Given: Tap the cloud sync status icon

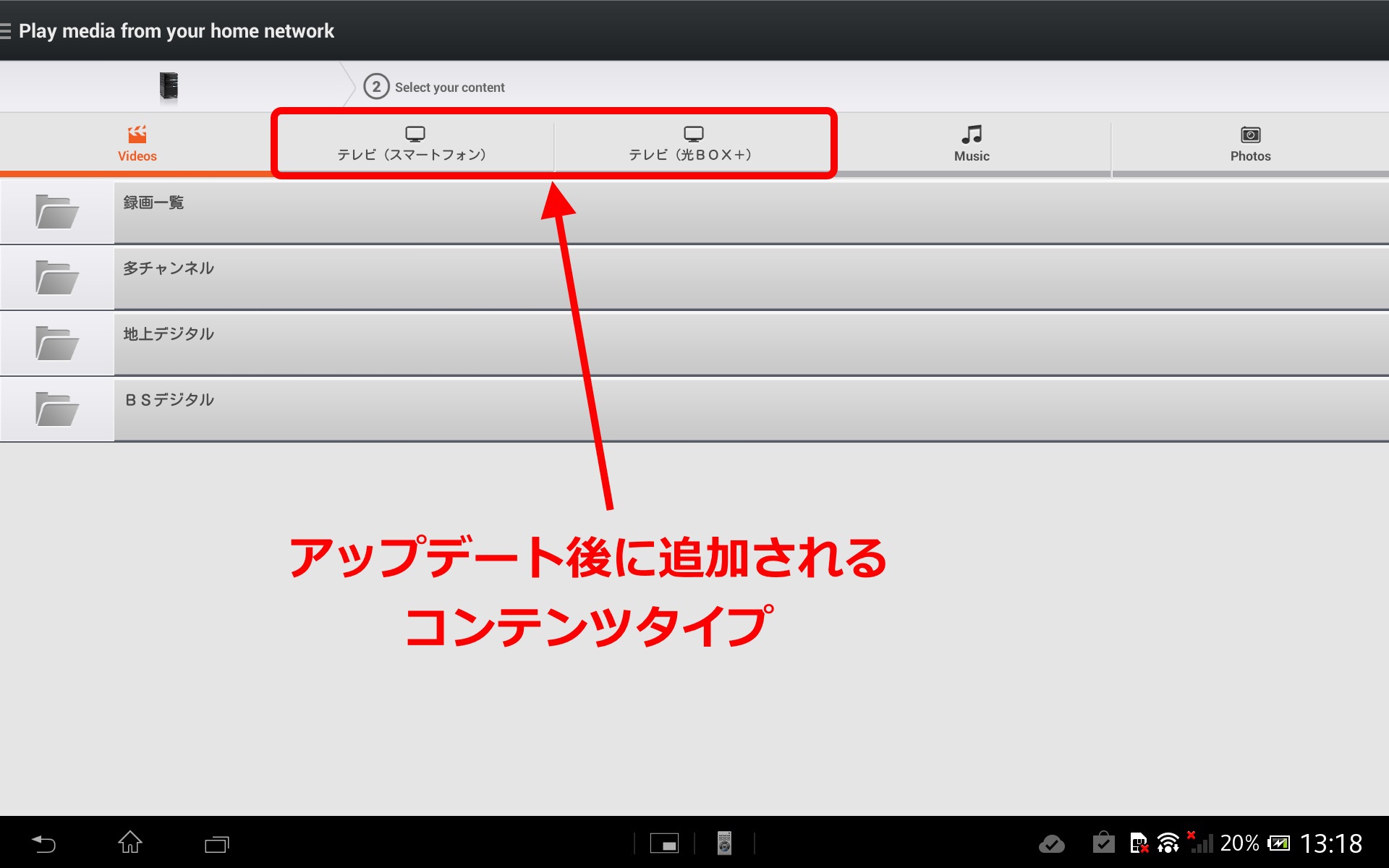Looking at the screenshot, I should point(1051,843).
